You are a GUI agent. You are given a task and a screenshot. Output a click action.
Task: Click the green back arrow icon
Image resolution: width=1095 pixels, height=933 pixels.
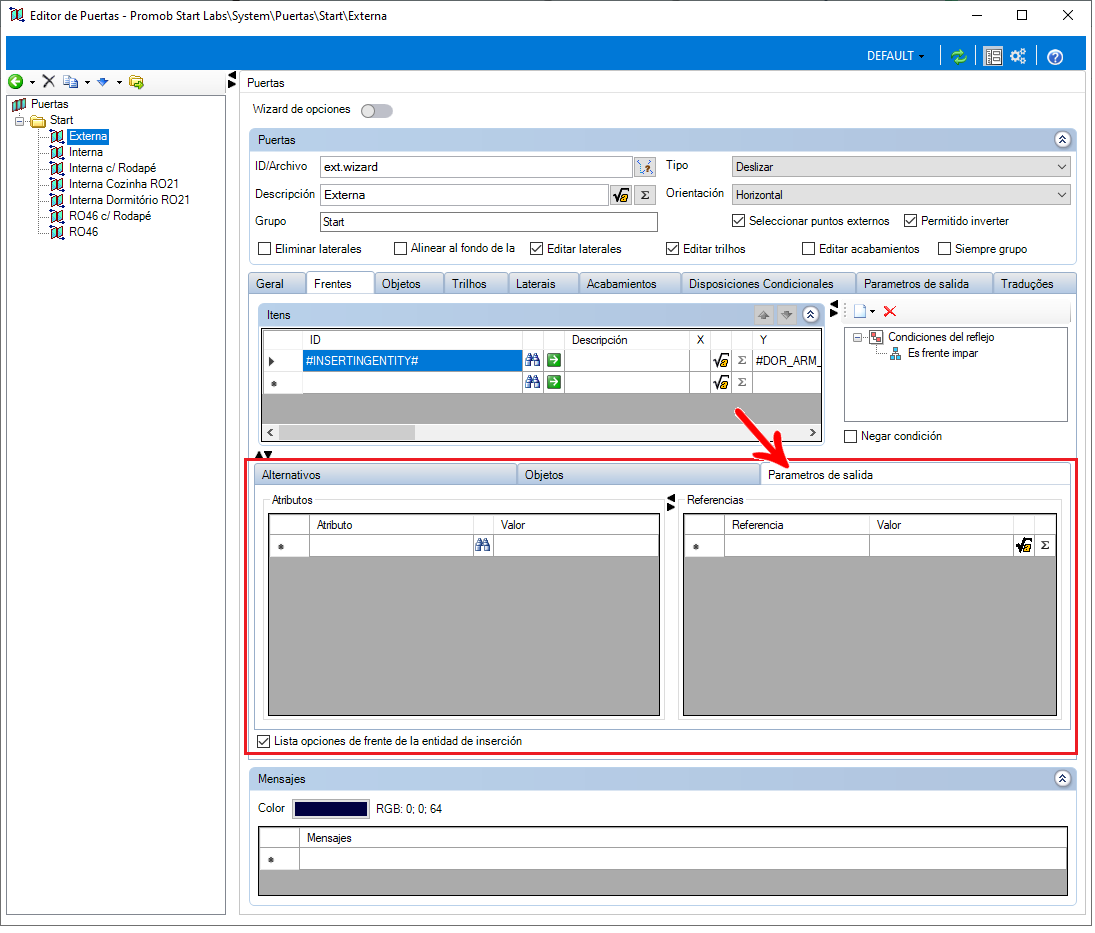[x=15, y=82]
